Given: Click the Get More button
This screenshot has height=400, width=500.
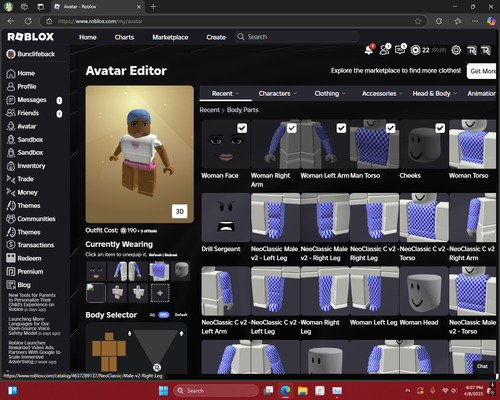Looking at the screenshot, I should [482, 71].
